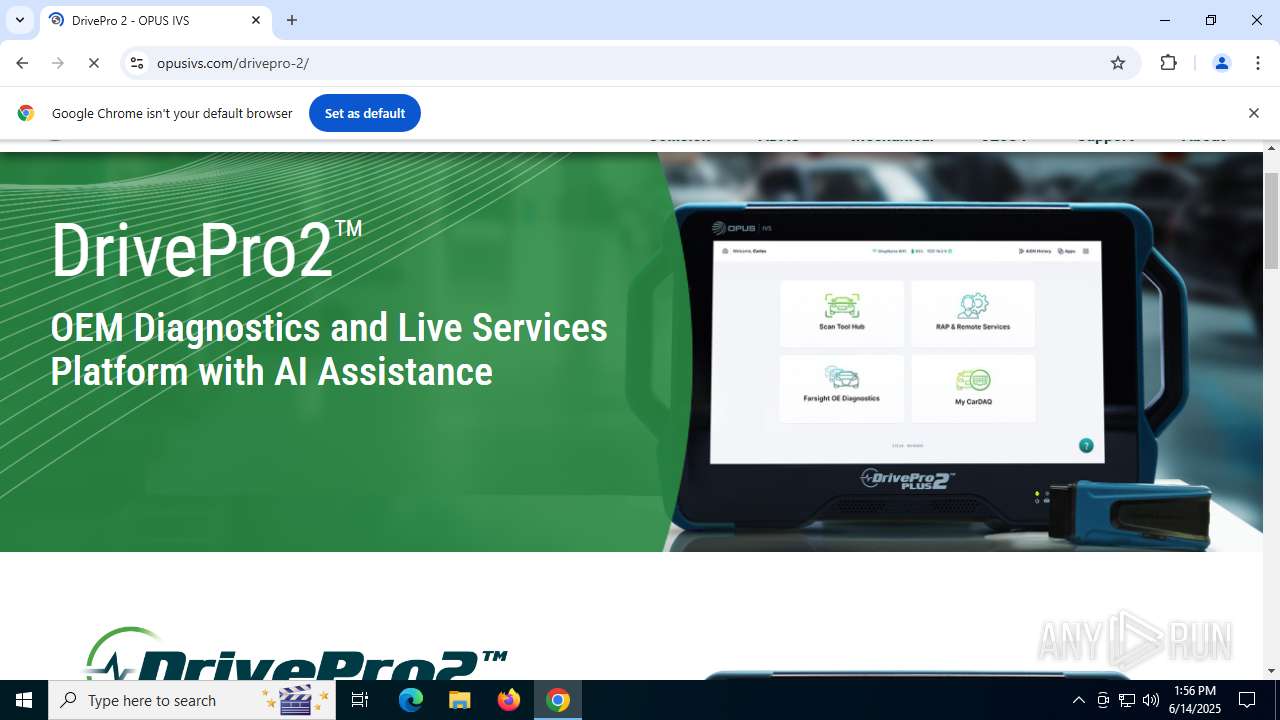Open a new tab with plus button

pos(292,20)
